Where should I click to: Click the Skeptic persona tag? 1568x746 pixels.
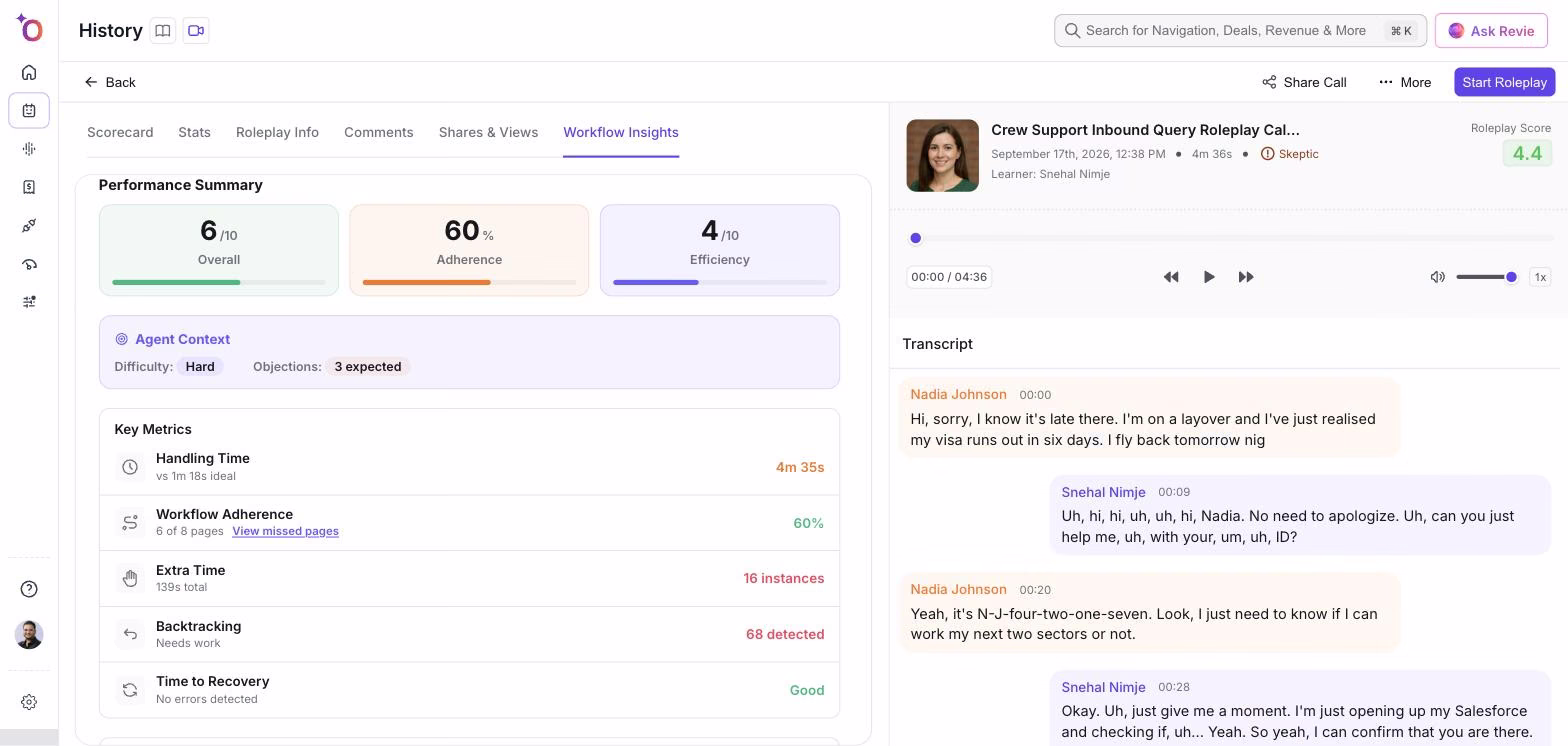(x=1290, y=154)
